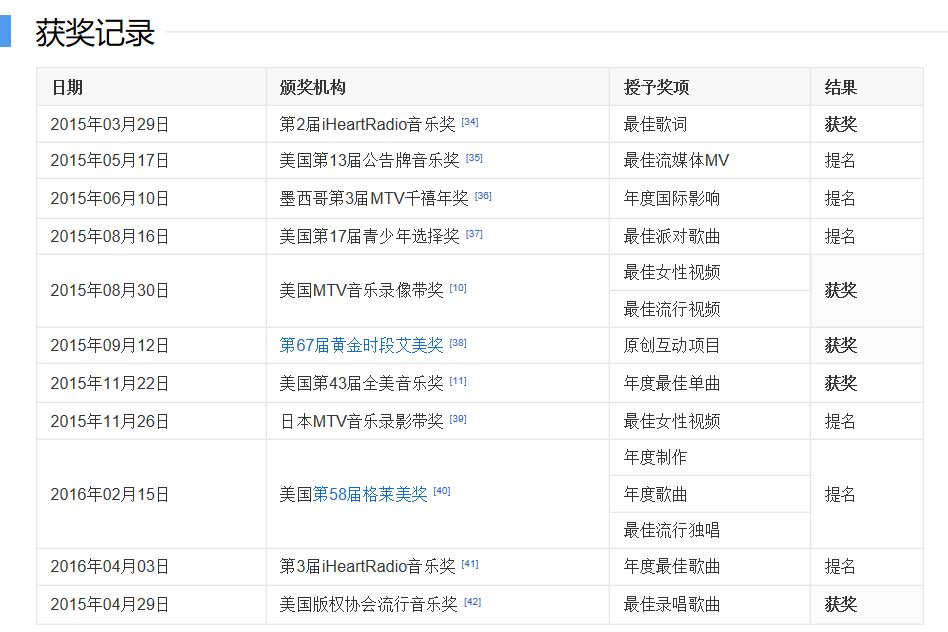The height and width of the screenshot is (632, 948).
Task: Open reference [41] beside 第3届iHeartRadio音乐奖
Action: [470, 564]
